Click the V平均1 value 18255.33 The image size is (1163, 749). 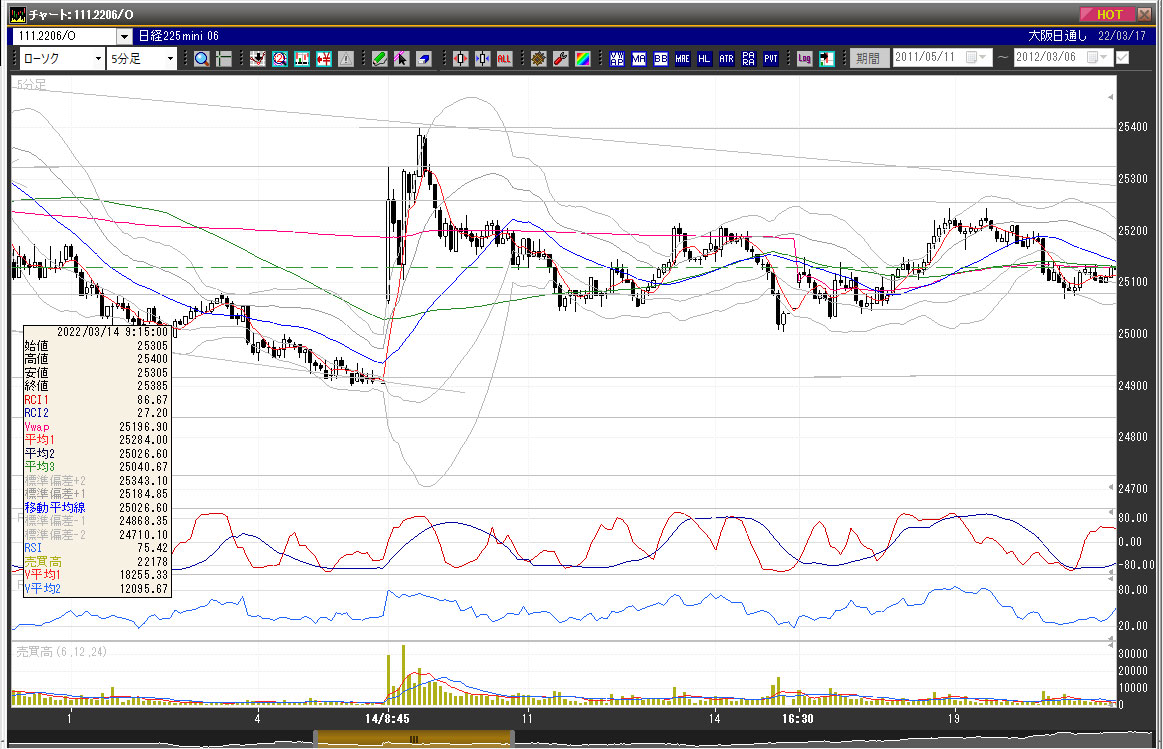point(143,575)
